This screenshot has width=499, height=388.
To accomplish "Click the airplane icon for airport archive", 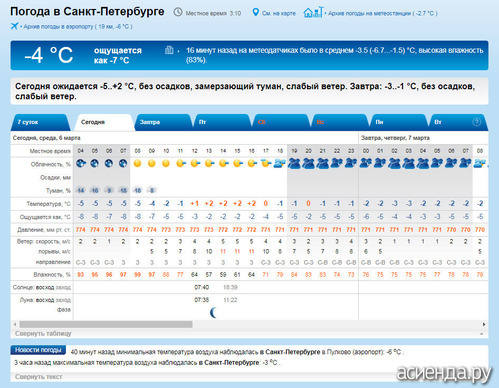I will coord(14,26).
